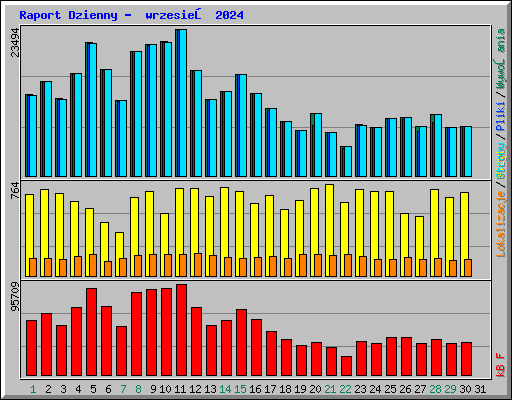Click the 95709 y-axis value
Image resolution: width=512 pixels, height=400 pixels.
tap(15, 297)
